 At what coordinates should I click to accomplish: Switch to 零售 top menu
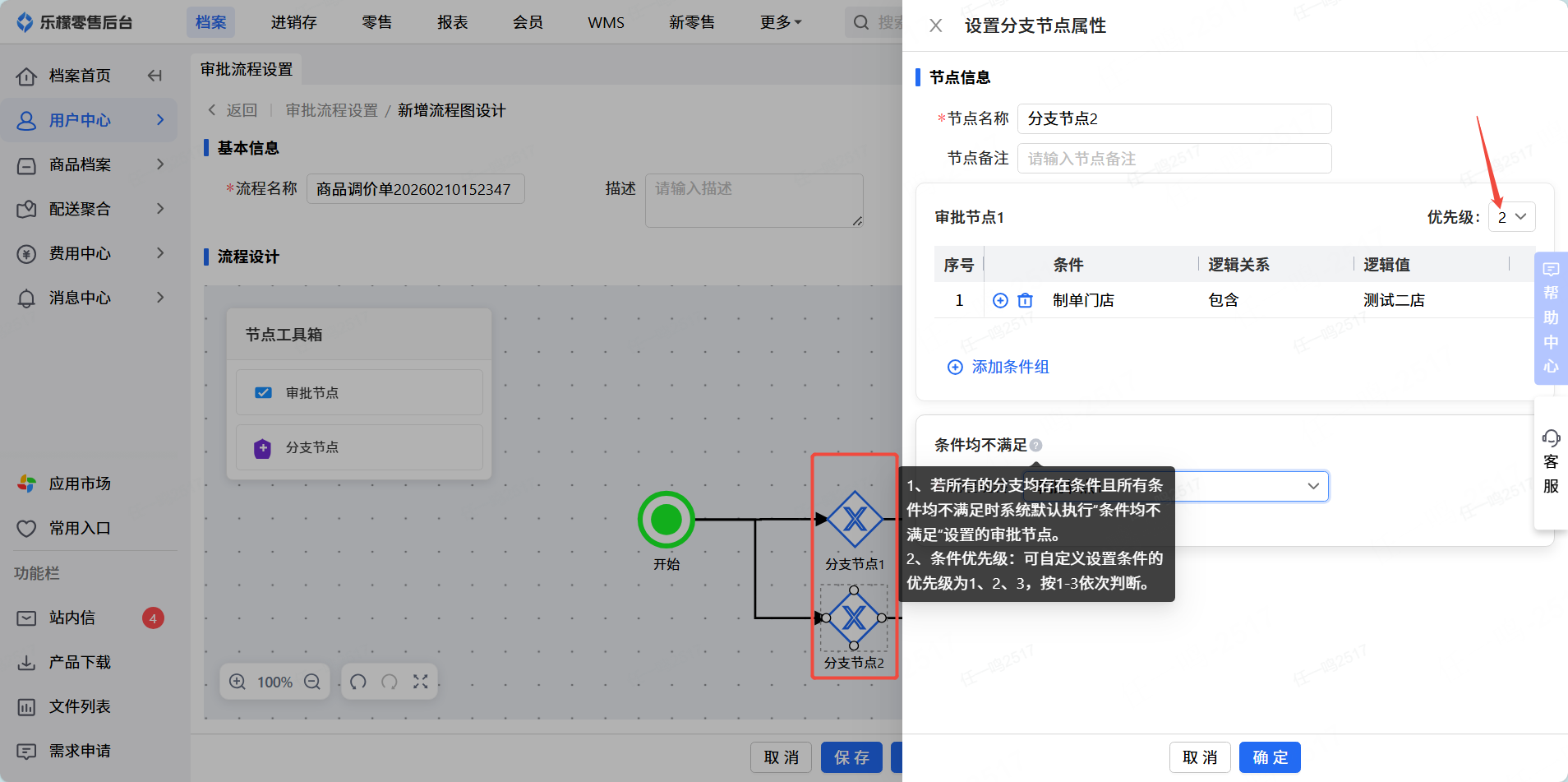click(377, 22)
